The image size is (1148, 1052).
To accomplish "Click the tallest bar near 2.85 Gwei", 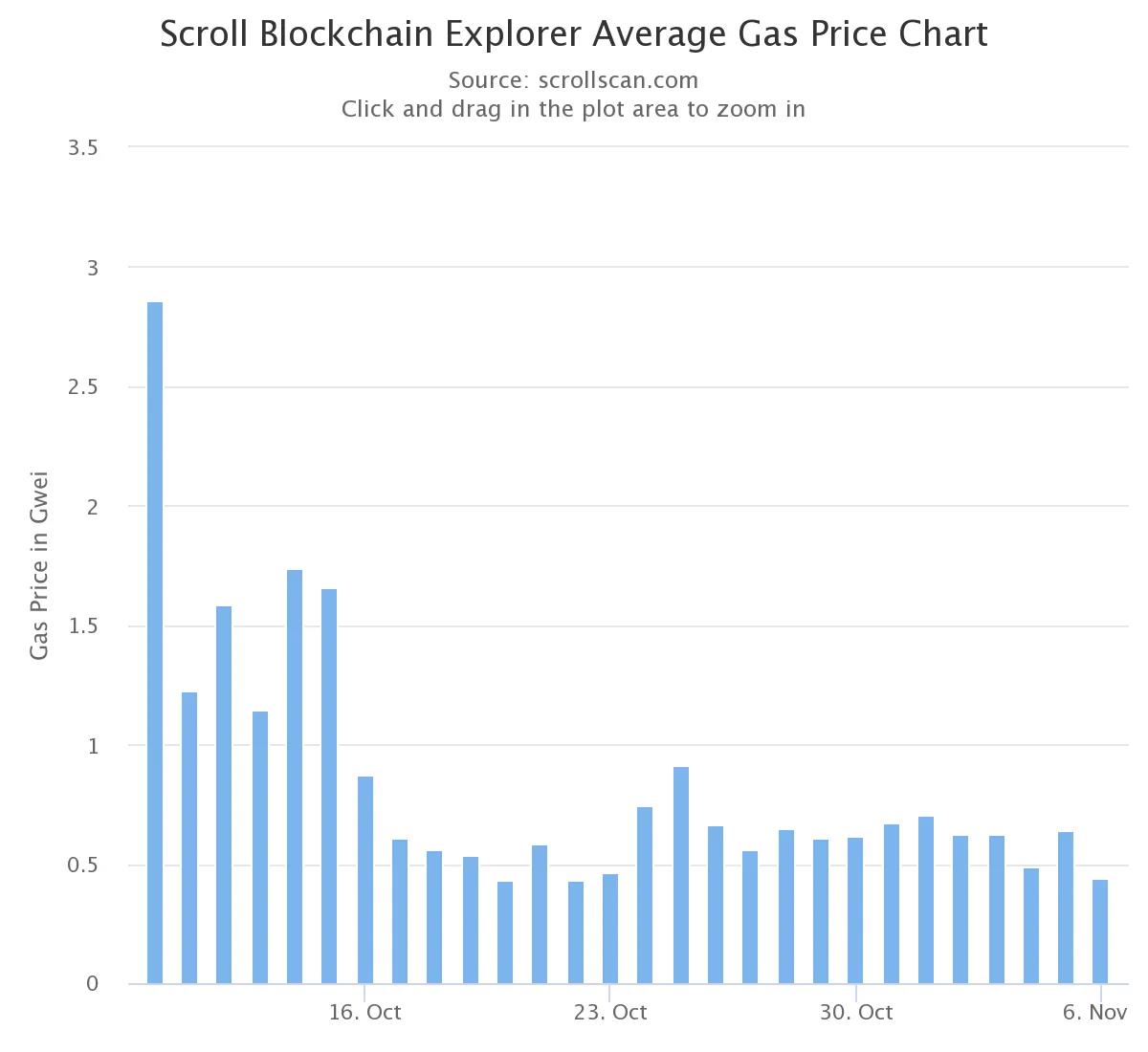I will 154,643.
